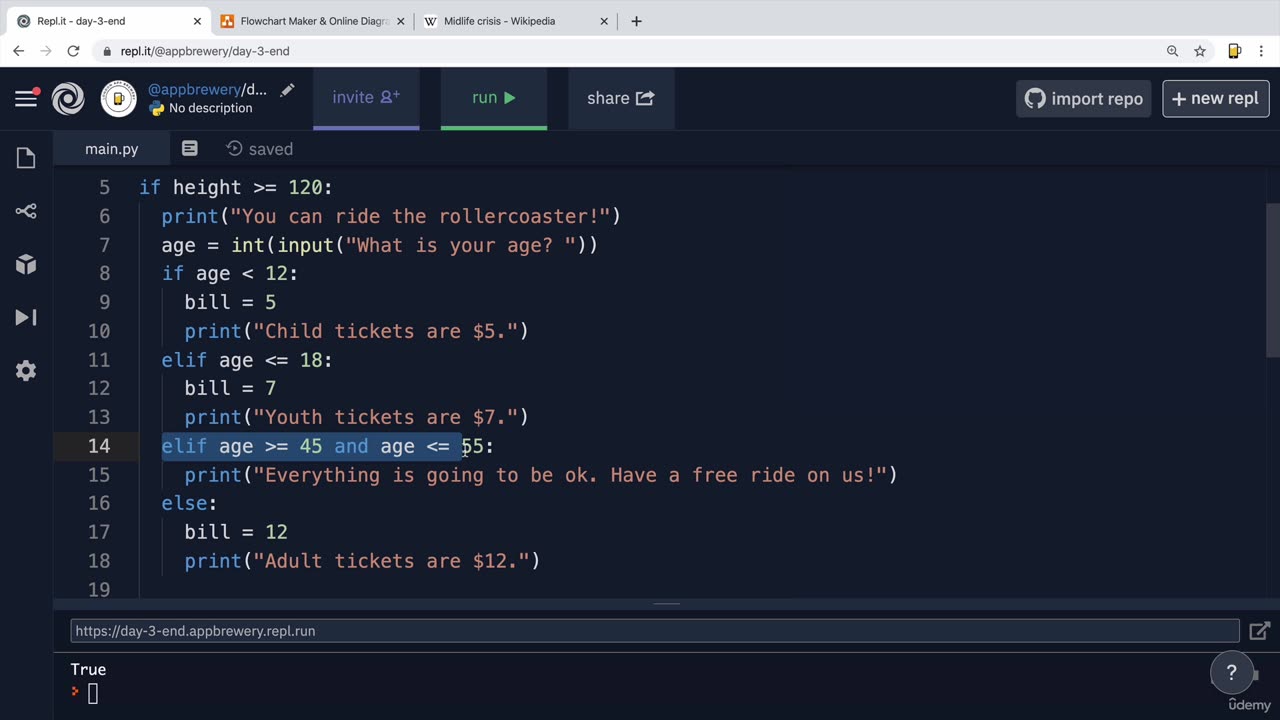The image size is (1280, 720).
Task: Click the console prompt cursor
Action: tap(93, 693)
